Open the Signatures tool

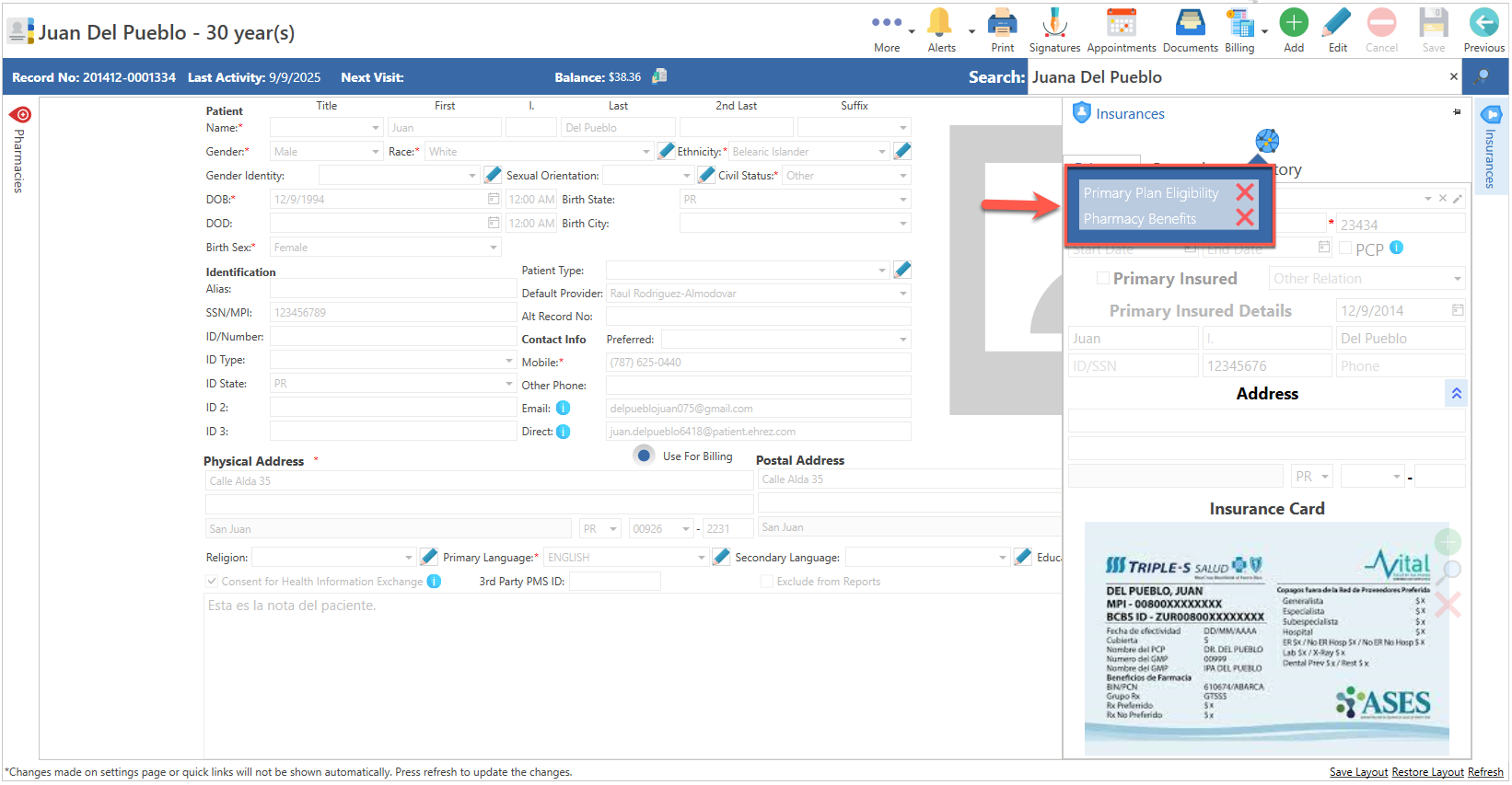(x=1054, y=30)
